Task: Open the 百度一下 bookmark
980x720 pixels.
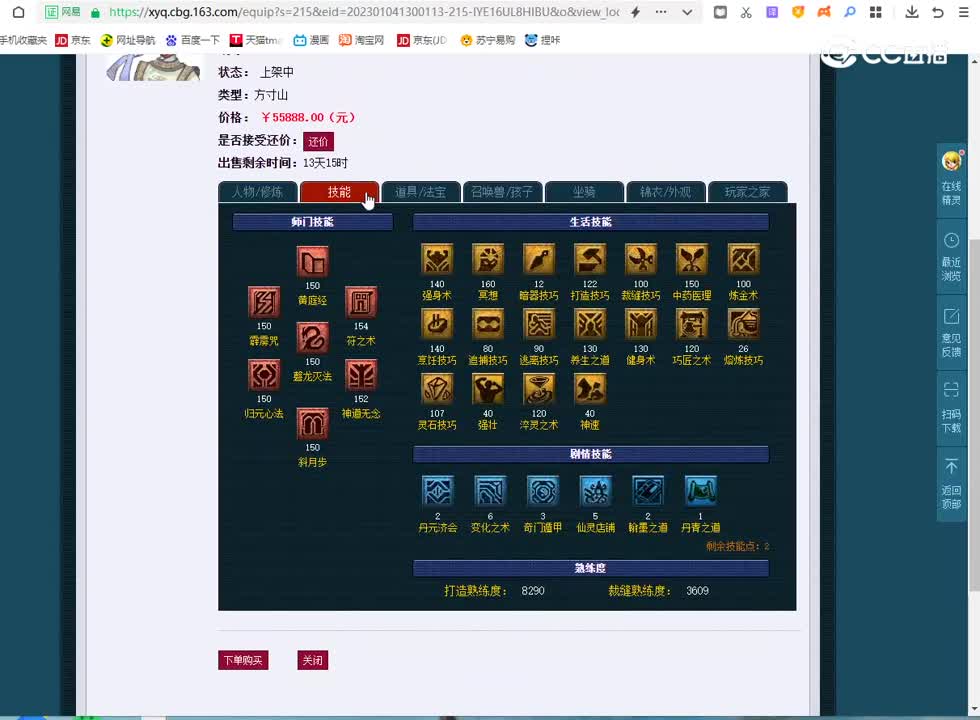Action: 192,40
